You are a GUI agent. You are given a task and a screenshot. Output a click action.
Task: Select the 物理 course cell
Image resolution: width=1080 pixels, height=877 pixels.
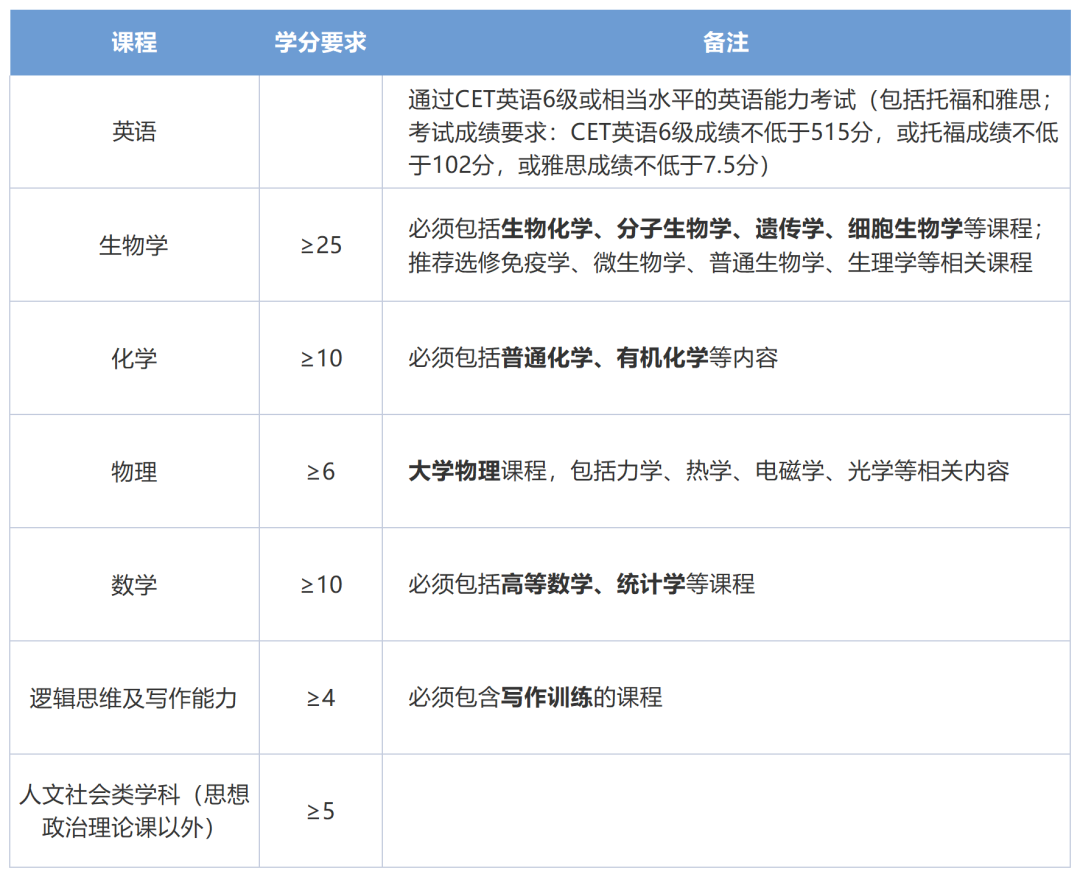click(x=134, y=471)
